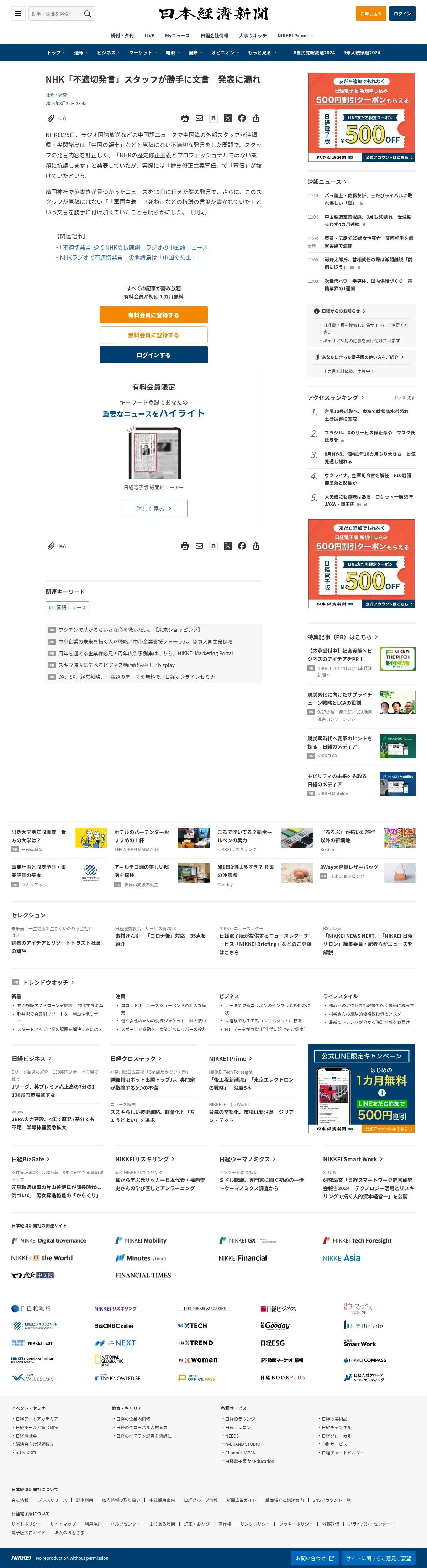This screenshot has width=427, height=1568.
Task: Click the print icon below the article date
Action: (x=185, y=118)
